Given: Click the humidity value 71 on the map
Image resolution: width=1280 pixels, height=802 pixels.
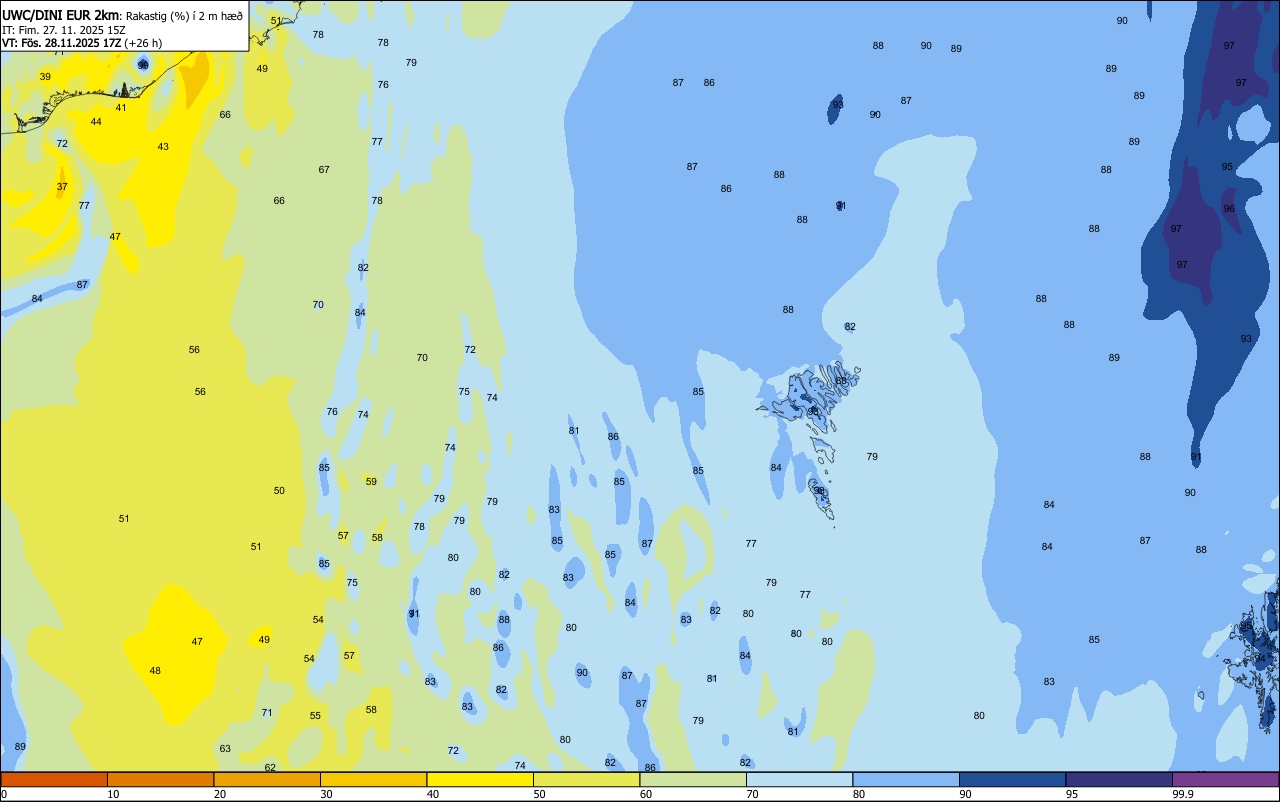Looking at the screenshot, I should [267, 713].
